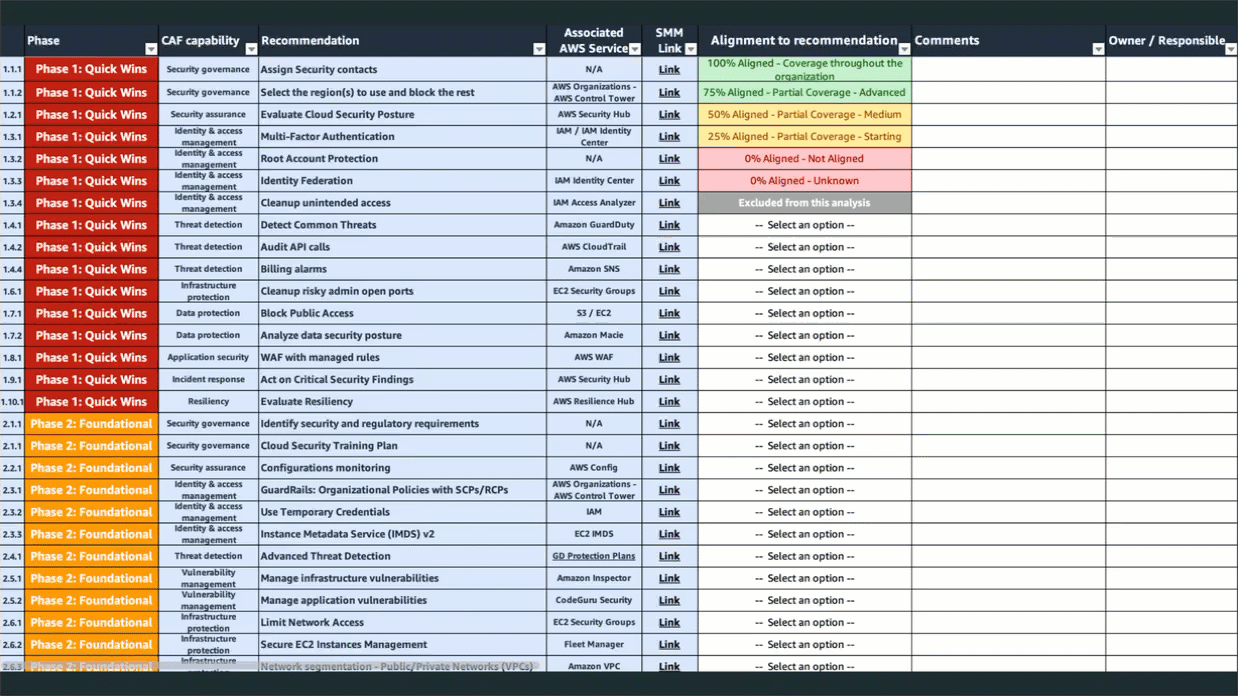Open the Link for Use Temporary Credentials
The width and height of the screenshot is (1238, 696).
(x=669, y=512)
